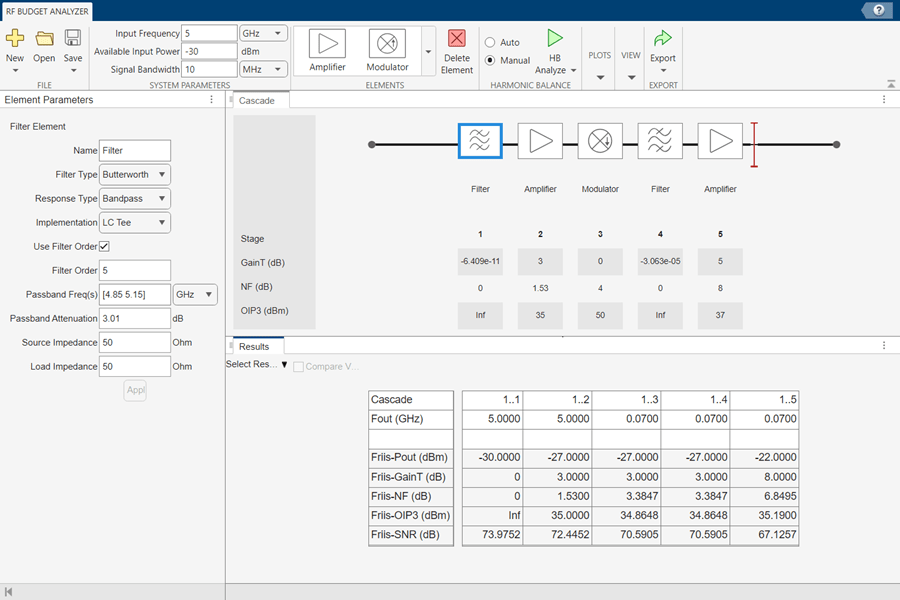Click the Export icon
Image resolution: width=900 pixels, height=600 pixels.
(662, 40)
